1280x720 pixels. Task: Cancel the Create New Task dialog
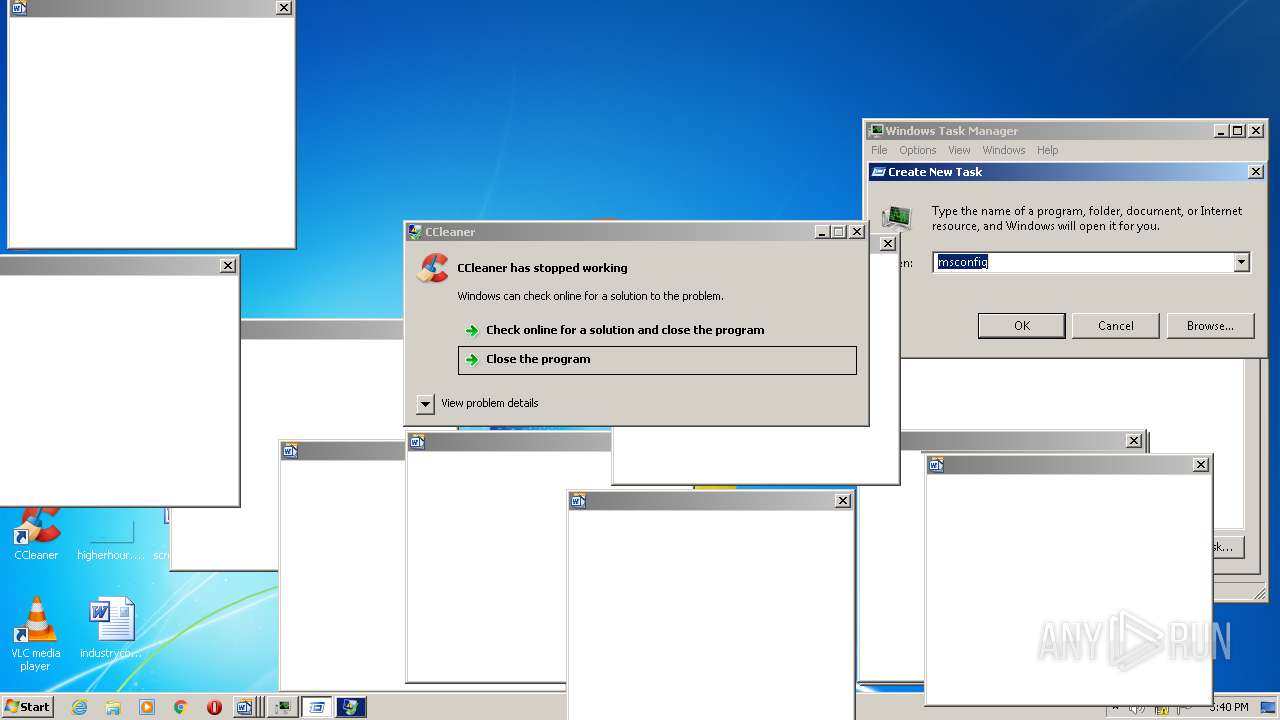point(1115,326)
